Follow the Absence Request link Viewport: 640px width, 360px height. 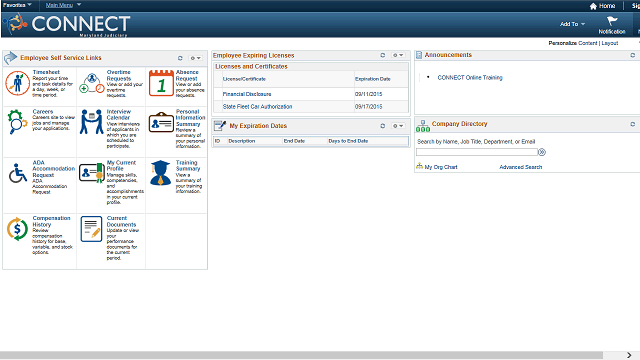(x=187, y=75)
